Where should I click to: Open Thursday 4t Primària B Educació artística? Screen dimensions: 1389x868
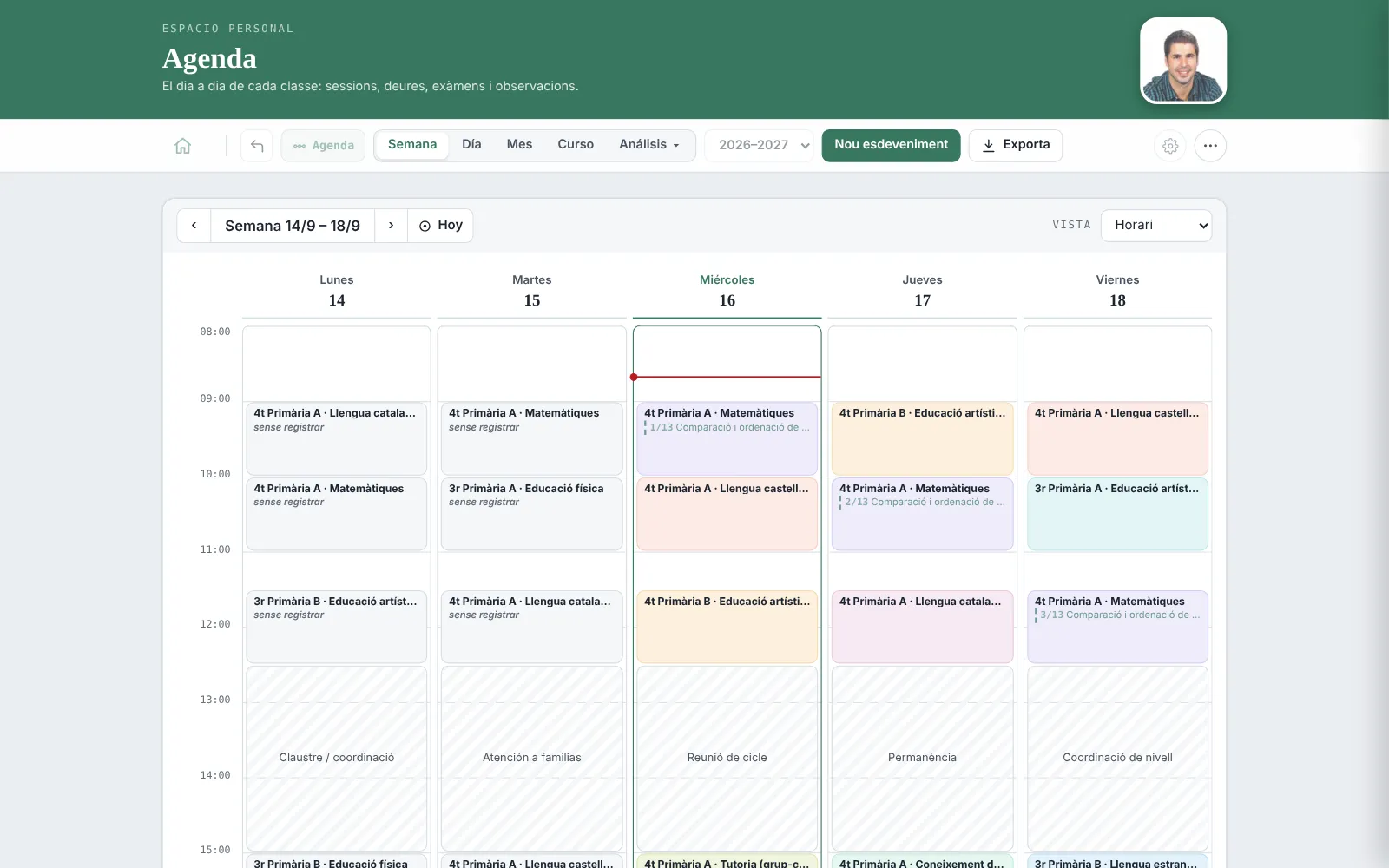[923, 438]
